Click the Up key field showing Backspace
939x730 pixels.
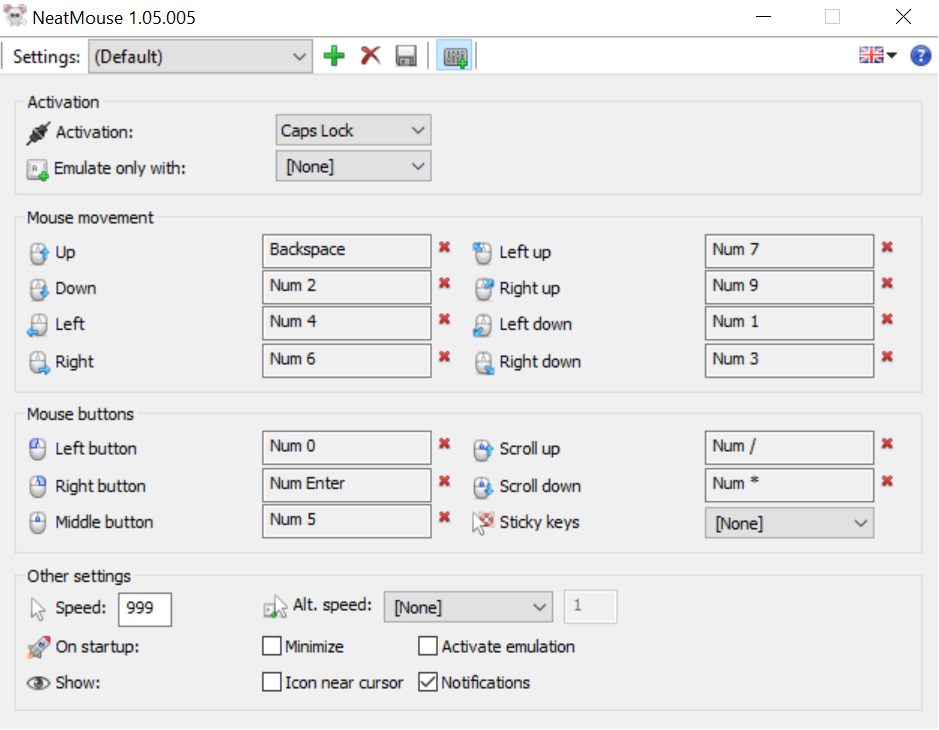click(x=347, y=251)
